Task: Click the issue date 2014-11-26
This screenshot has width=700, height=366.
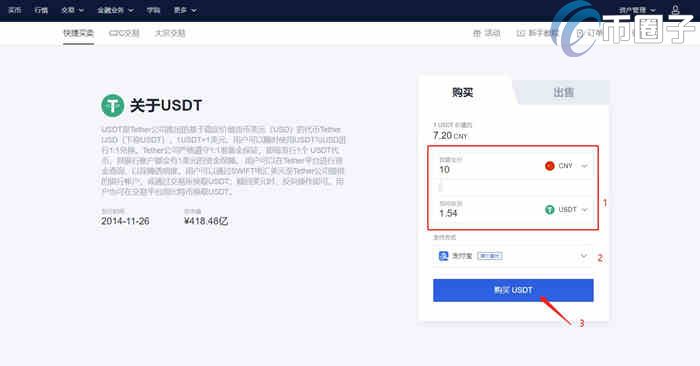Action: click(x=125, y=221)
